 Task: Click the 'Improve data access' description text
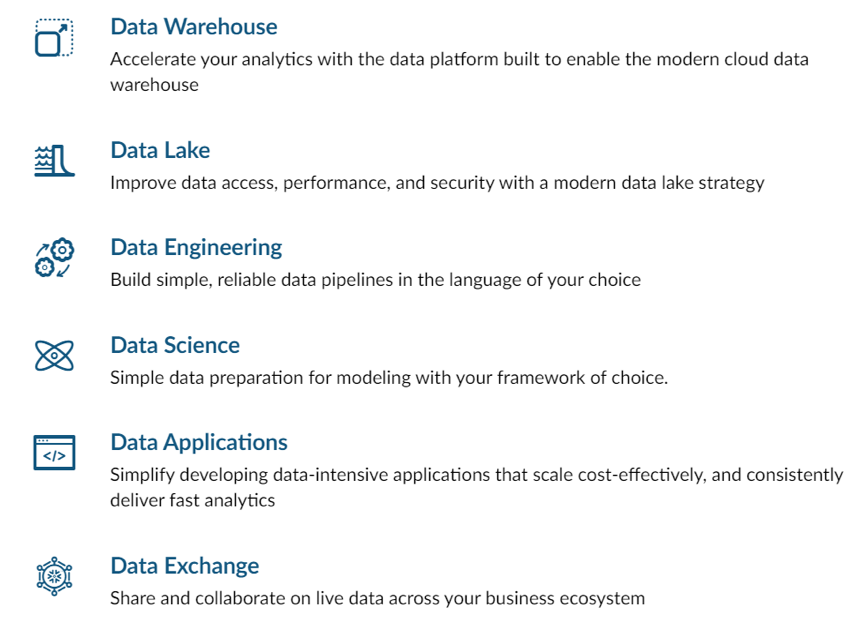point(437,183)
